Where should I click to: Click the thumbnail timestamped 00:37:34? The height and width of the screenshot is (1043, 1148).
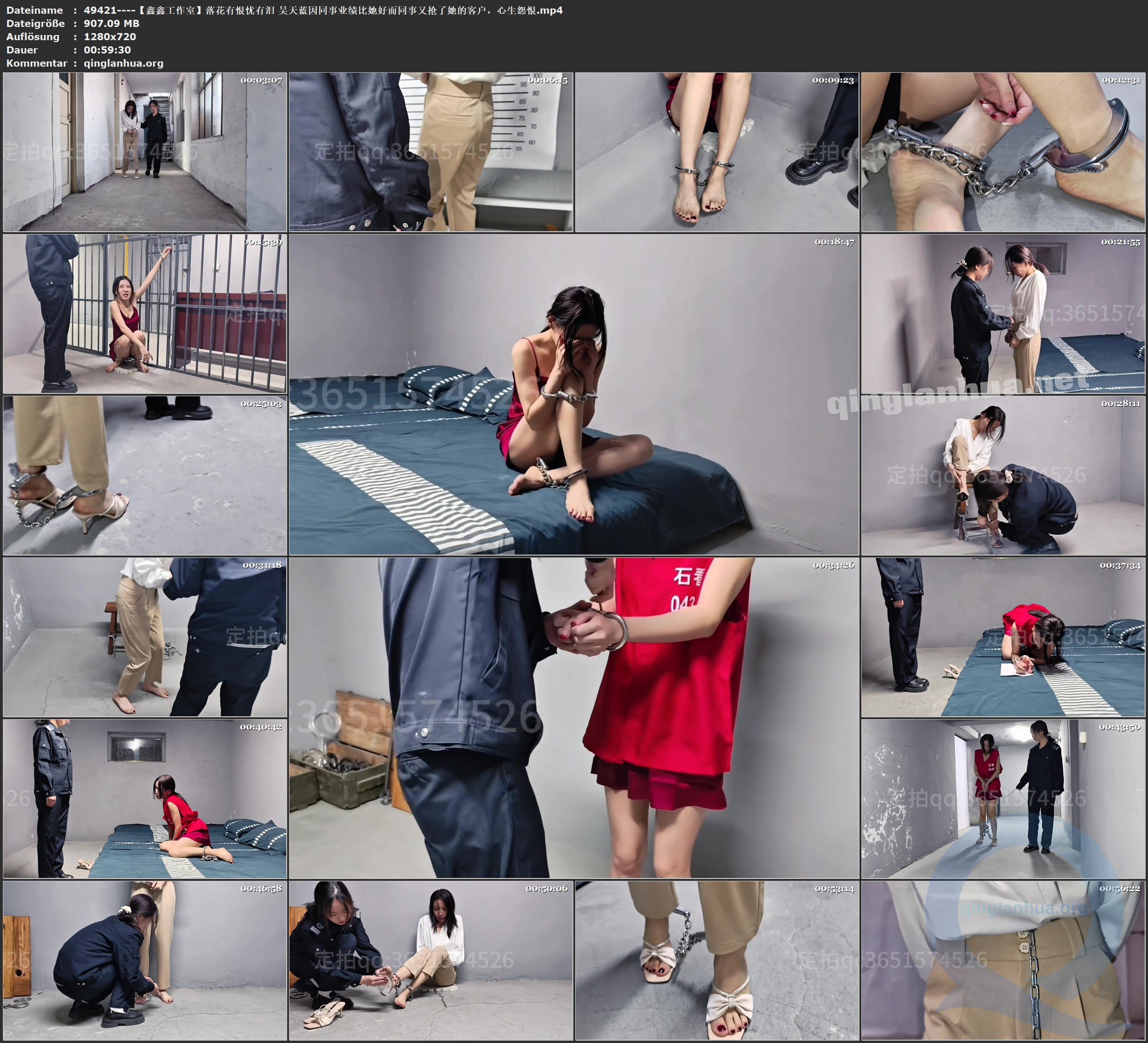[1003, 636]
